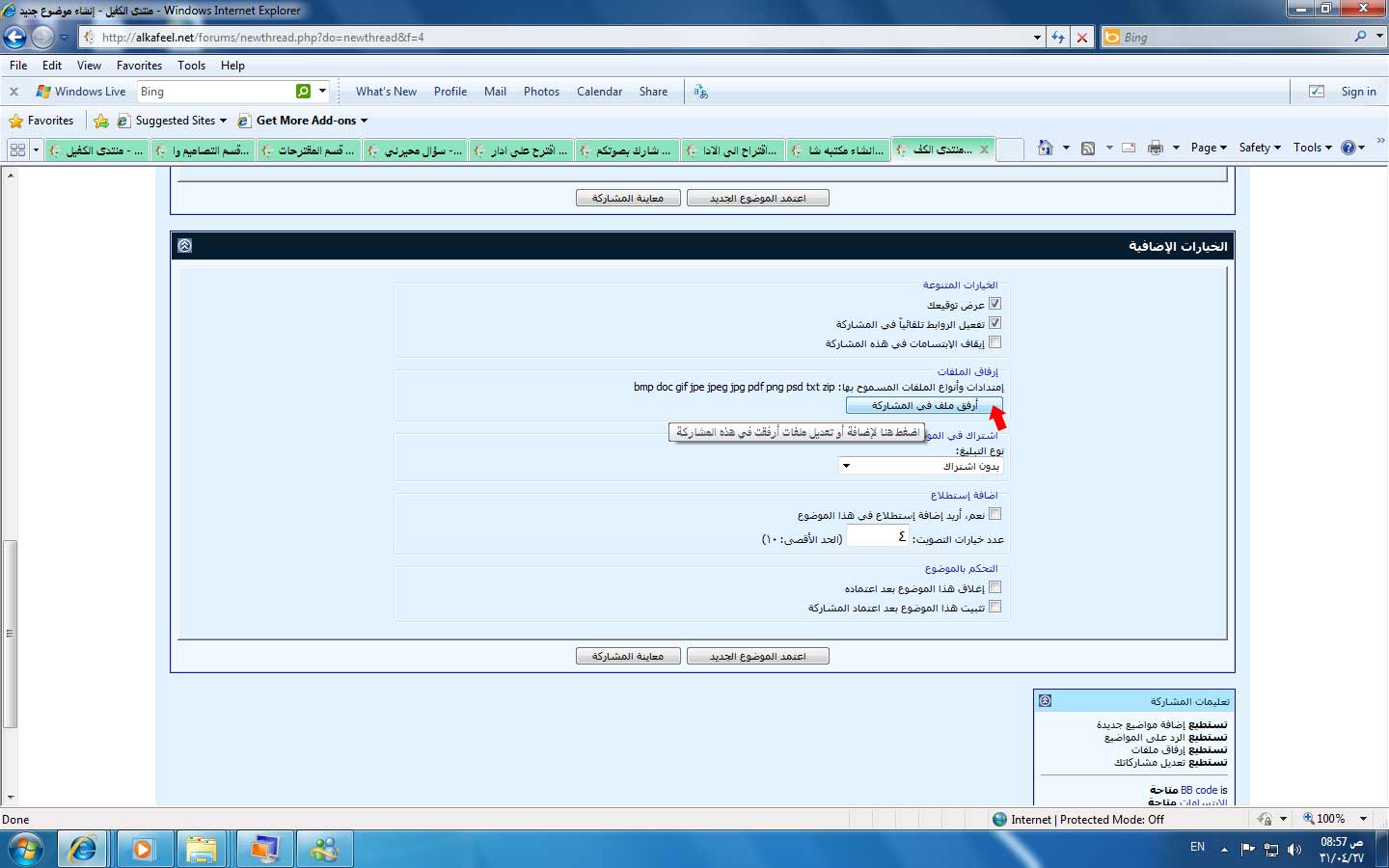1389x868 pixels.
Task: Click the أرفق ملف في المشاركة button
Action: pos(924,406)
